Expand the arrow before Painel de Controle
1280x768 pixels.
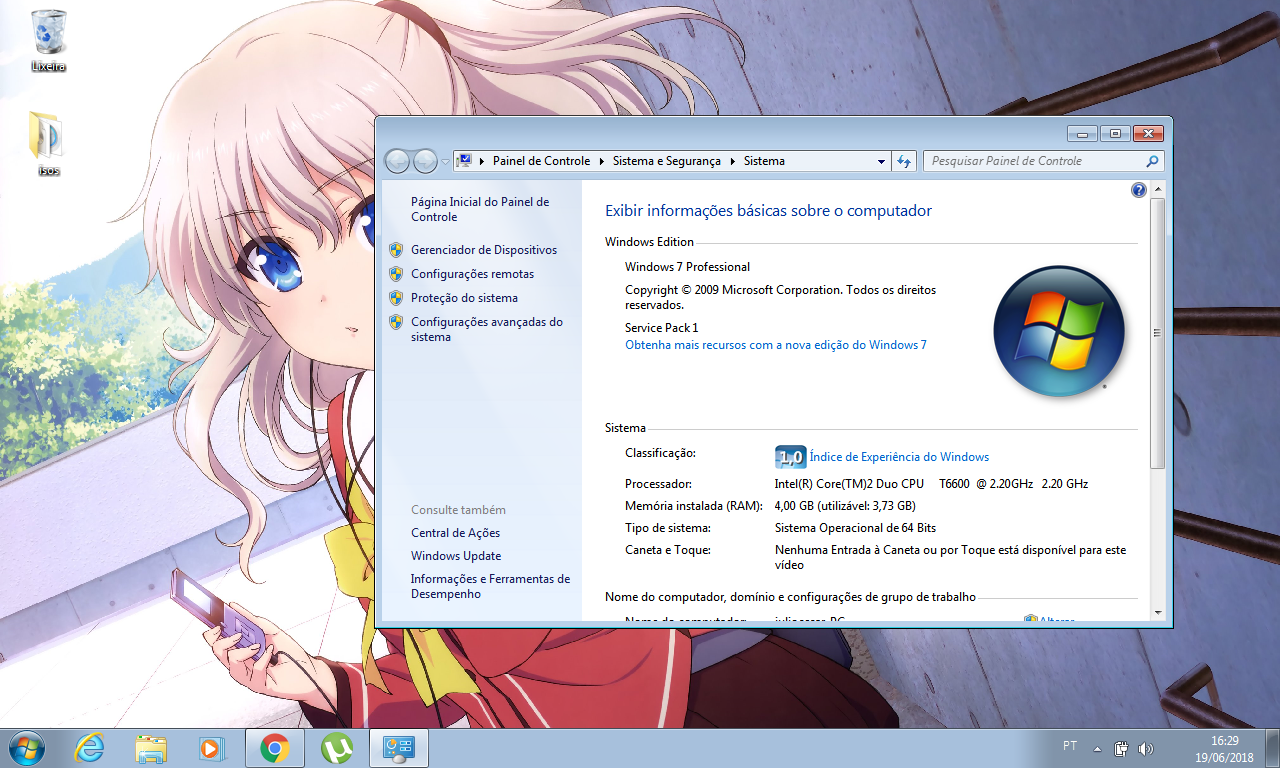point(482,161)
